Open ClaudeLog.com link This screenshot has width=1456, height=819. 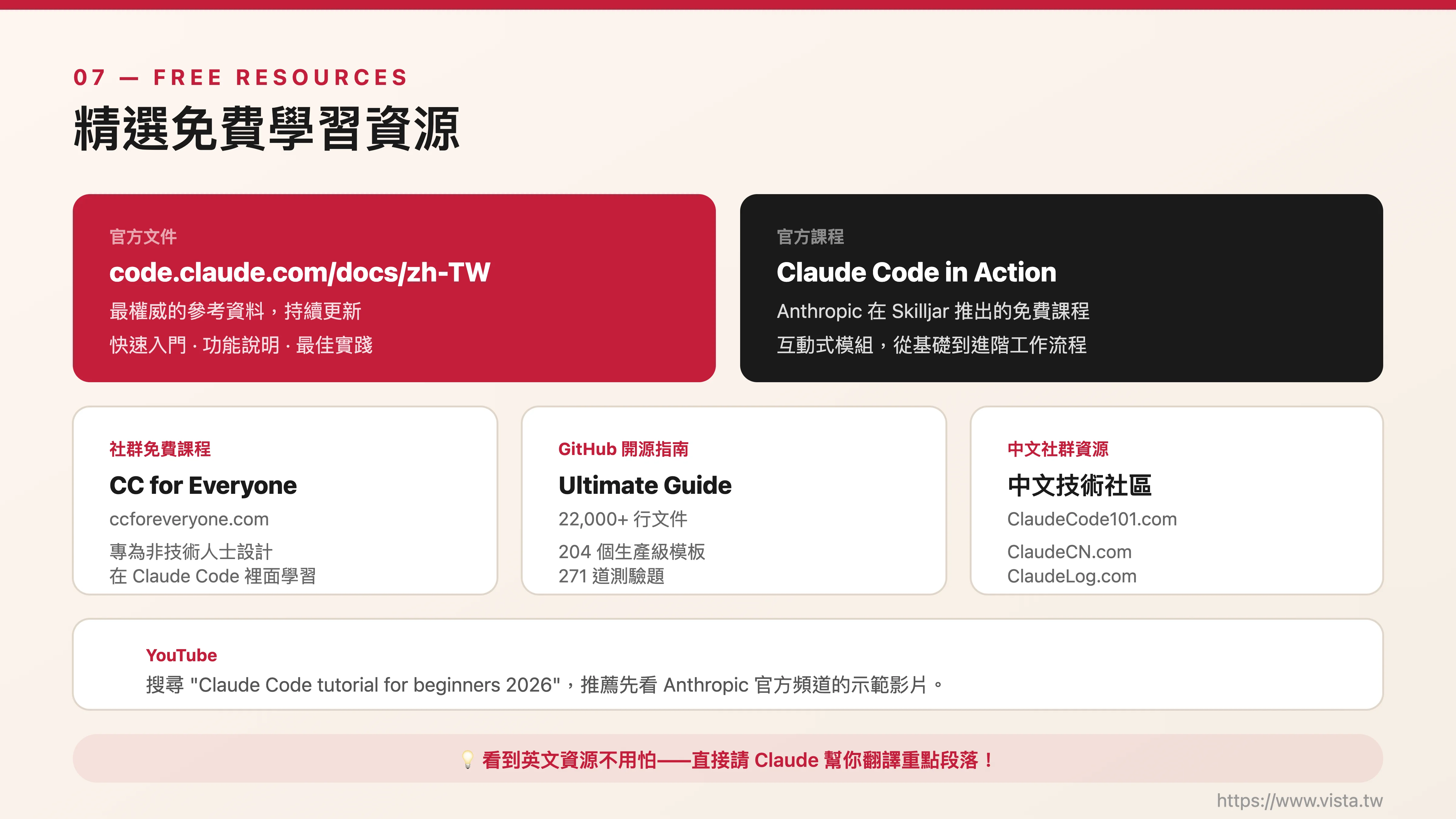point(1072,576)
